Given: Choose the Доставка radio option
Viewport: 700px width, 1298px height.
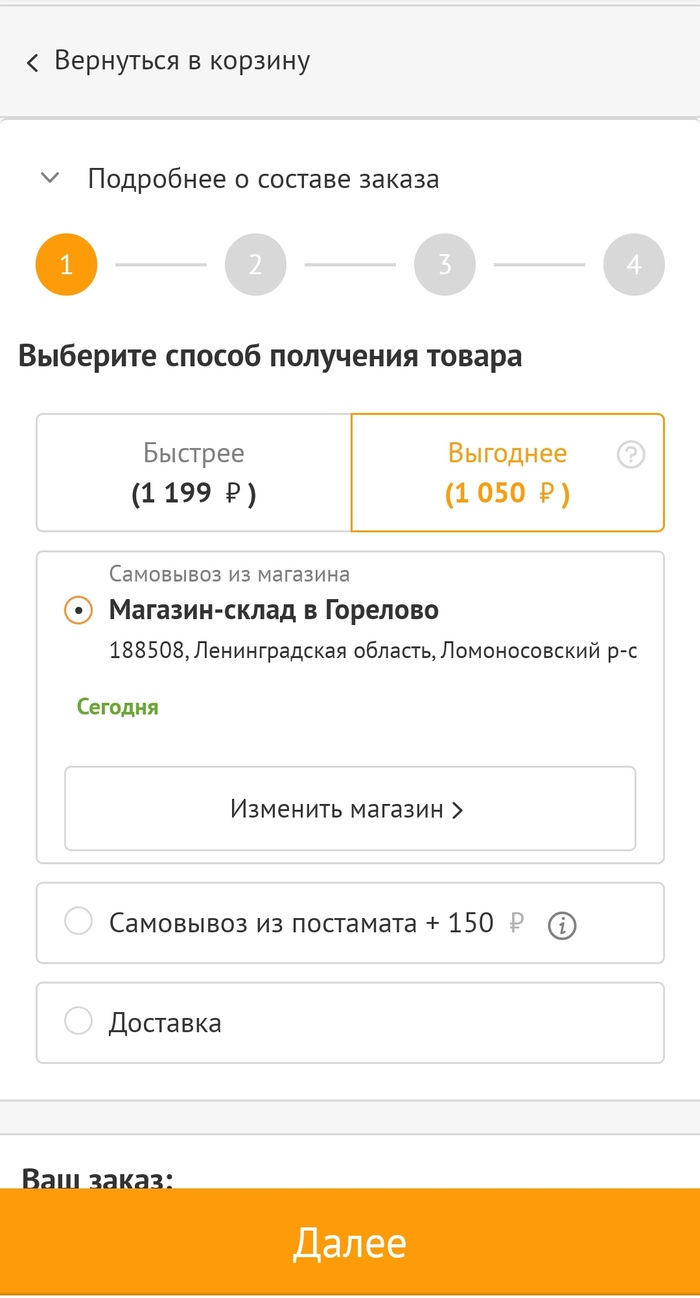Looking at the screenshot, I should click(78, 1022).
